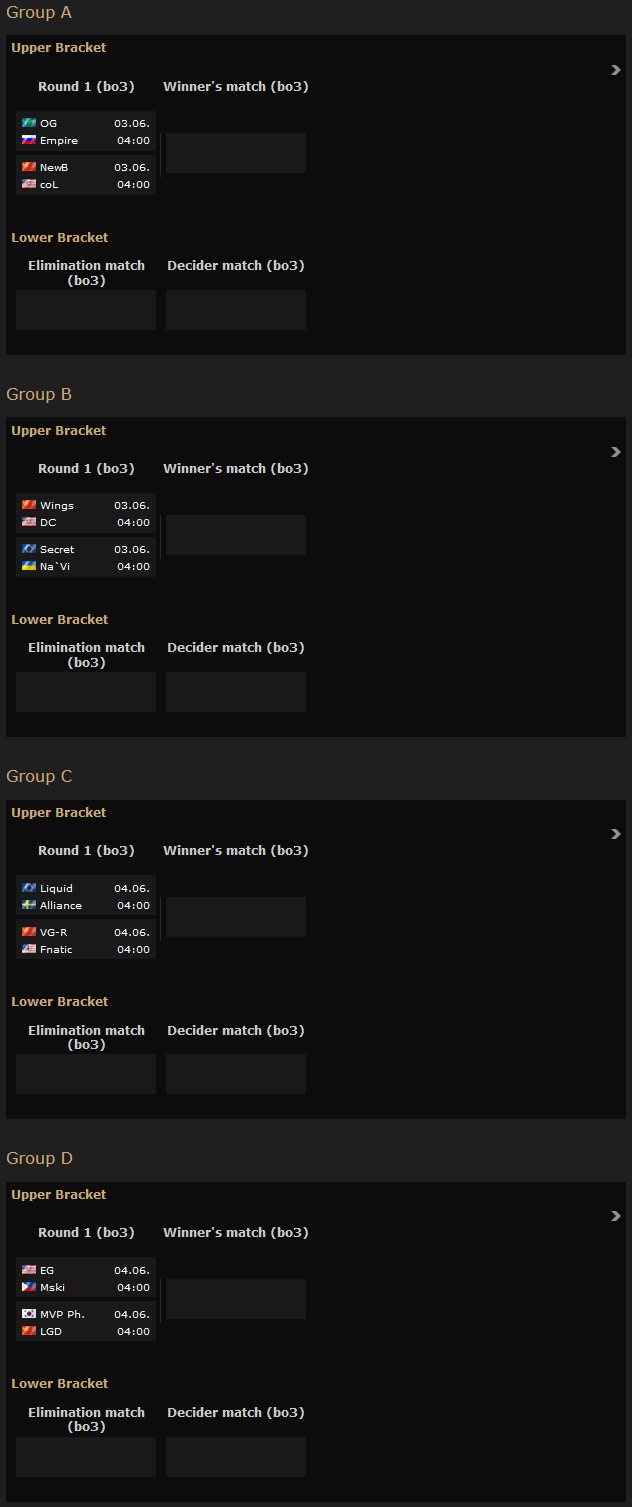Open the EG team link
632x1507 pixels.
click(x=47, y=1270)
